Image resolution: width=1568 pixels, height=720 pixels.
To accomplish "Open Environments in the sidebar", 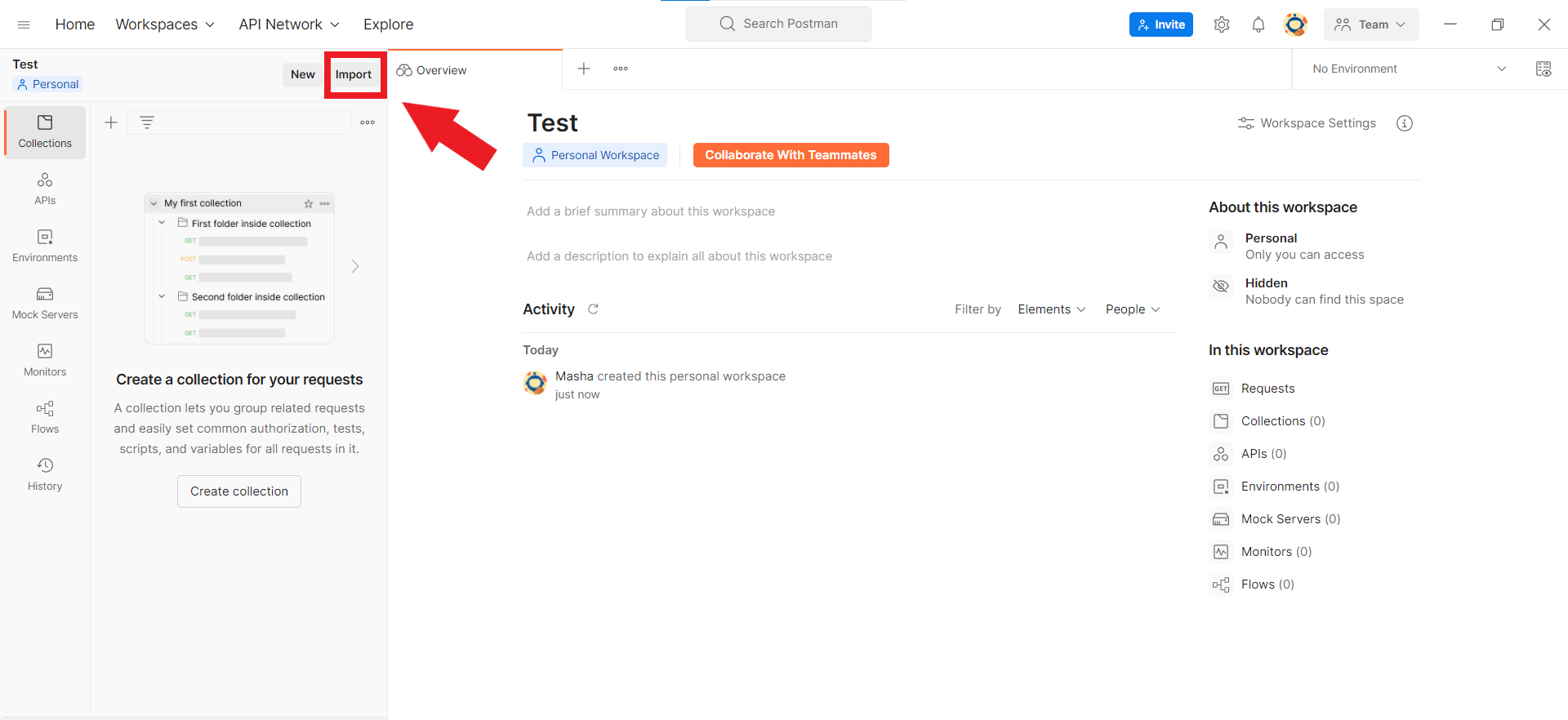I will pos(45,247).
